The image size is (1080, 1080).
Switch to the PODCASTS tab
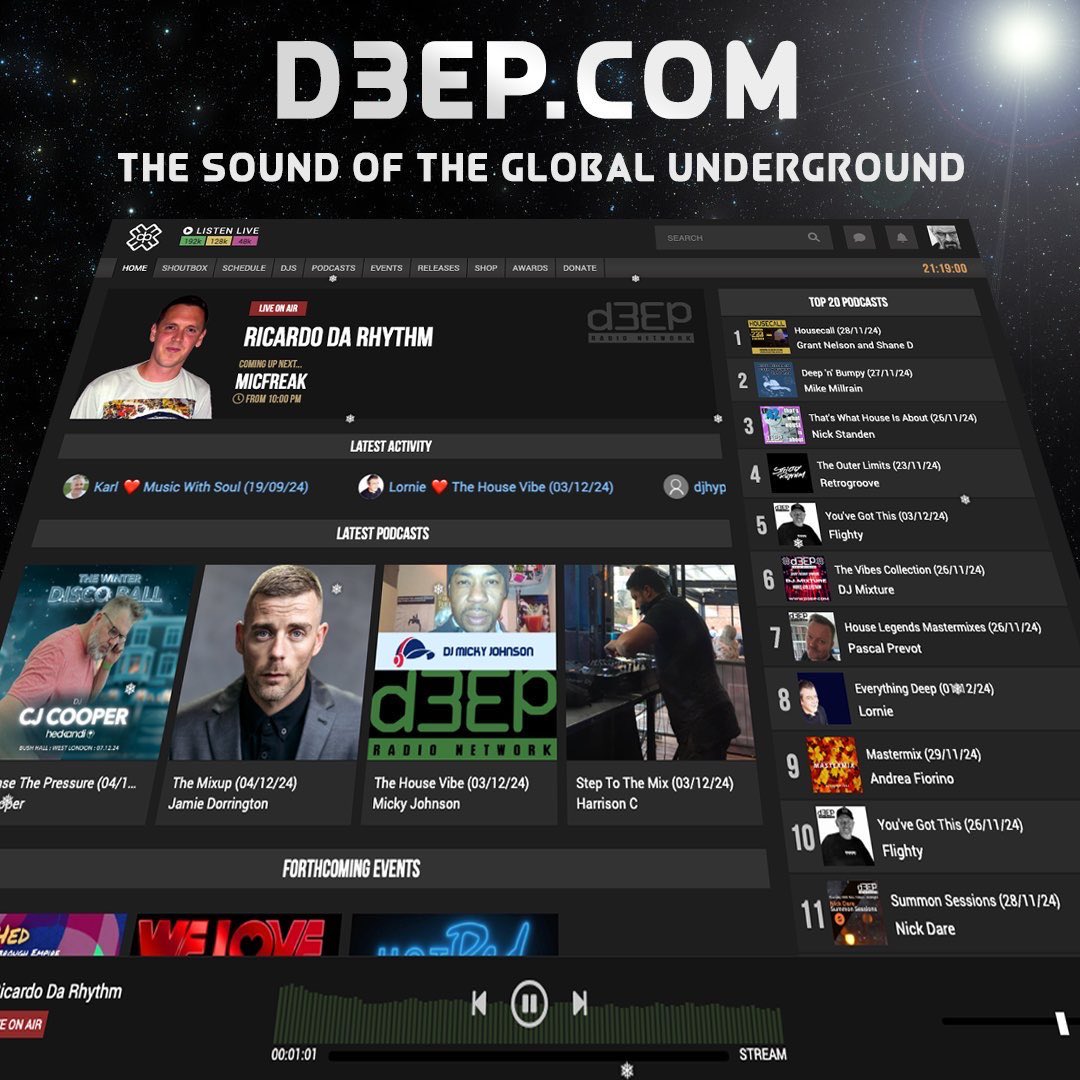click(332, 268)
